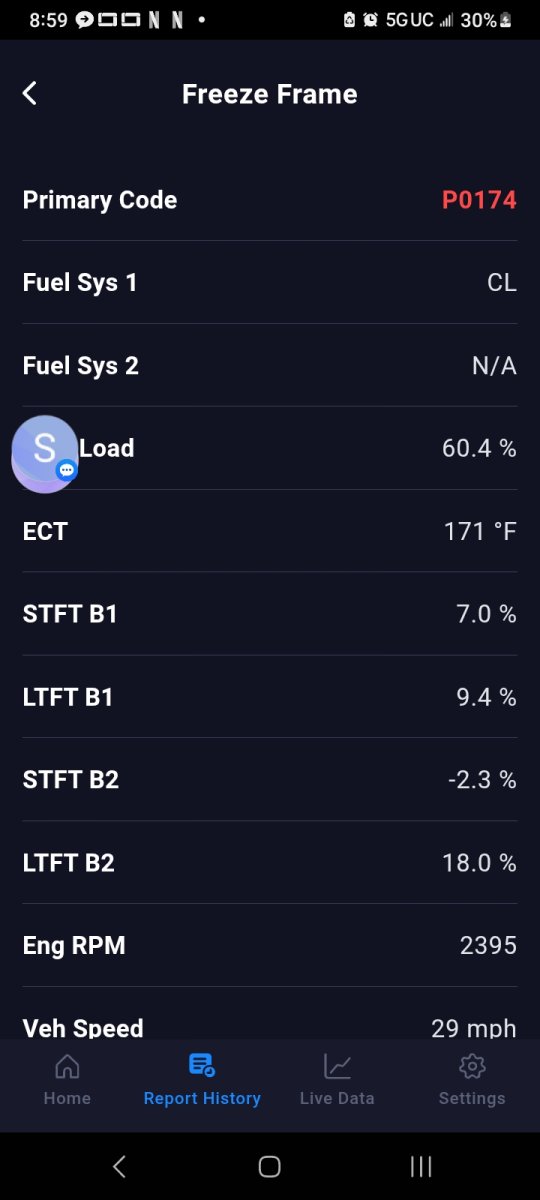The height and width of the screenshot is (1200, 540).
Task: Tap the Live Data chart icon
Action: (x=337, y=1066)
